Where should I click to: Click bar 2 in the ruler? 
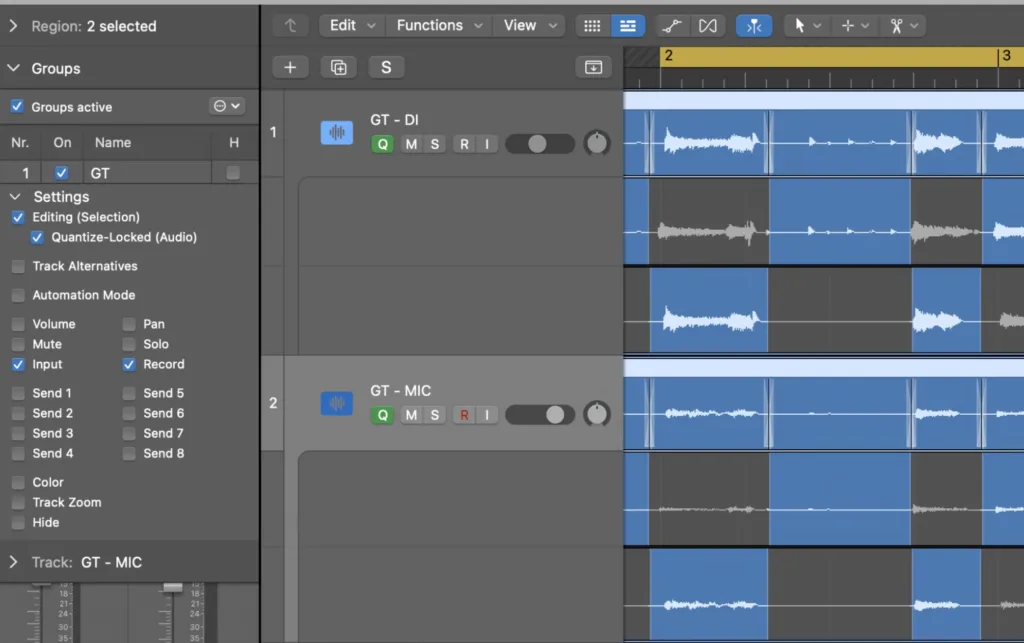668,55
